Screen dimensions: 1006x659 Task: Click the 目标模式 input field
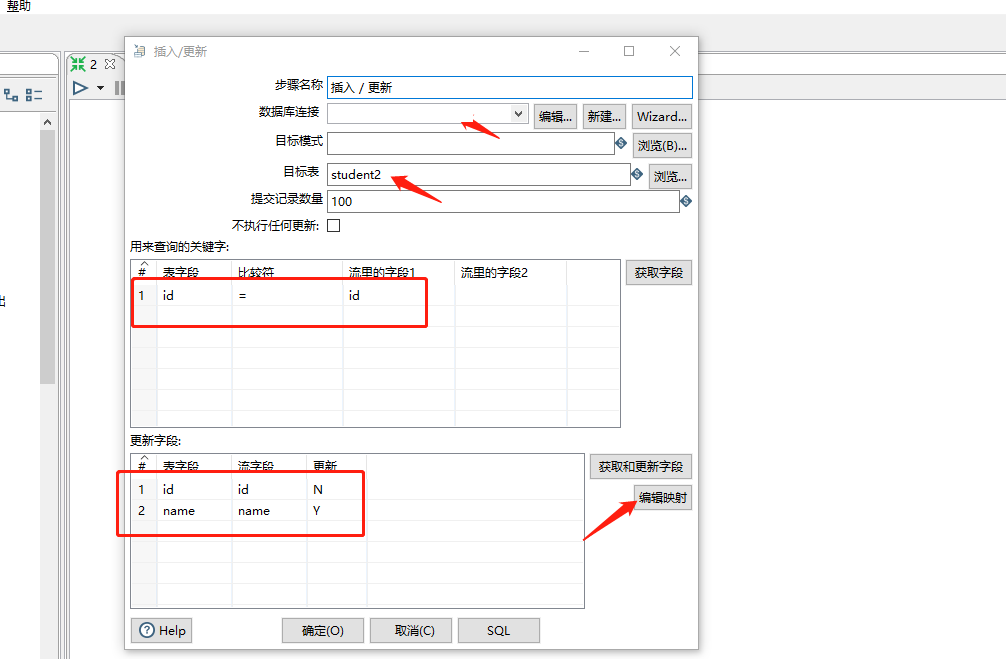pyautogui.click(x=471, y=143)
